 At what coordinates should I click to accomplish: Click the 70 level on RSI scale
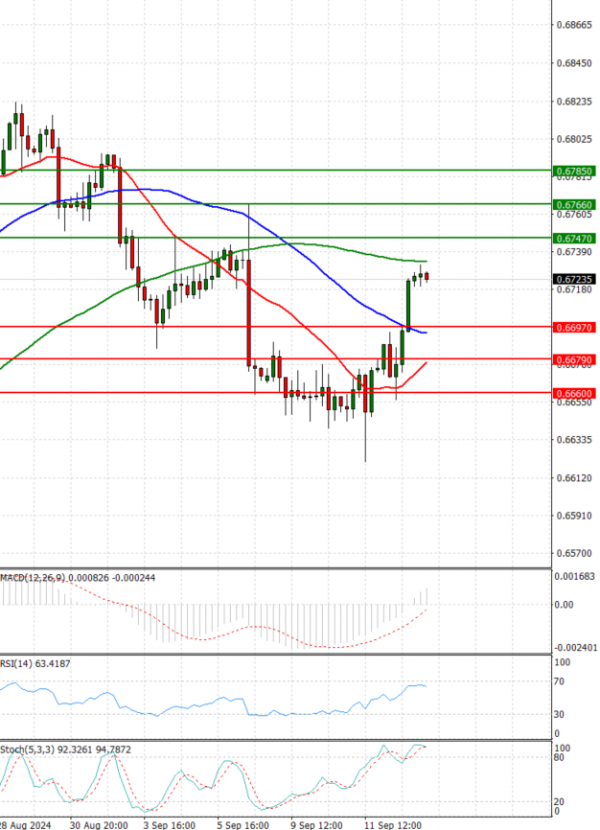(559, 682)
